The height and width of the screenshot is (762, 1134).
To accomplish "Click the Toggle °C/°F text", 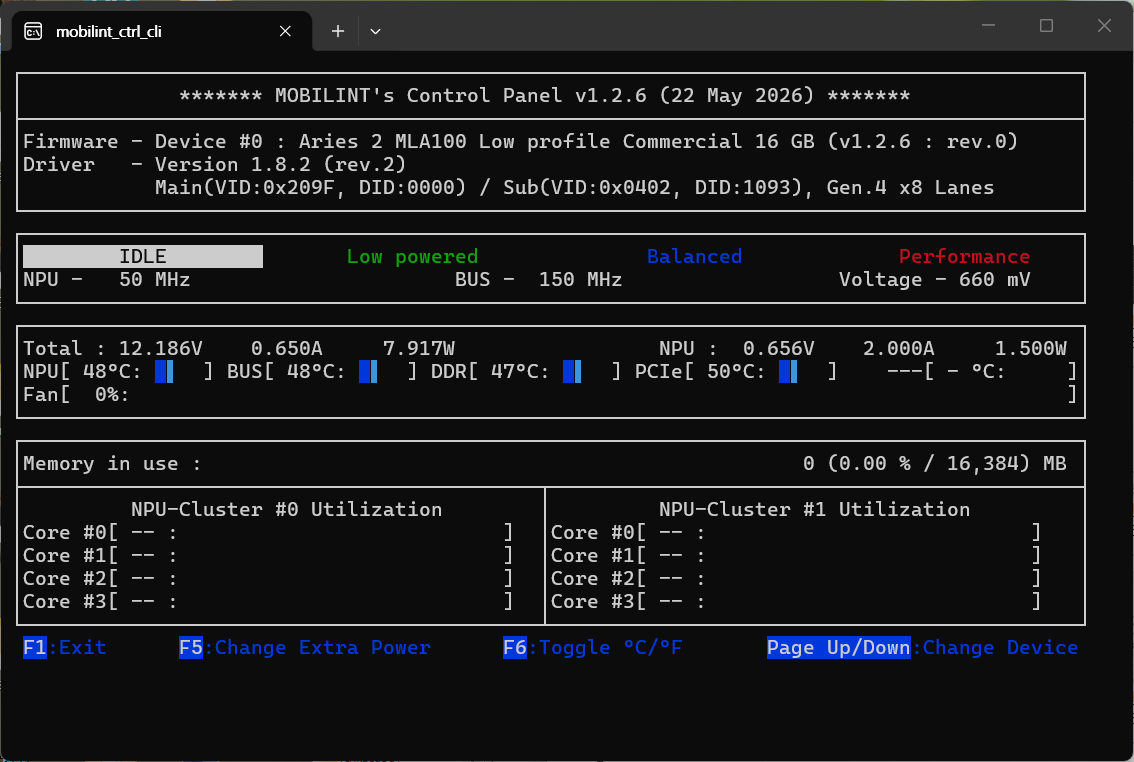I will click(610, 647).
